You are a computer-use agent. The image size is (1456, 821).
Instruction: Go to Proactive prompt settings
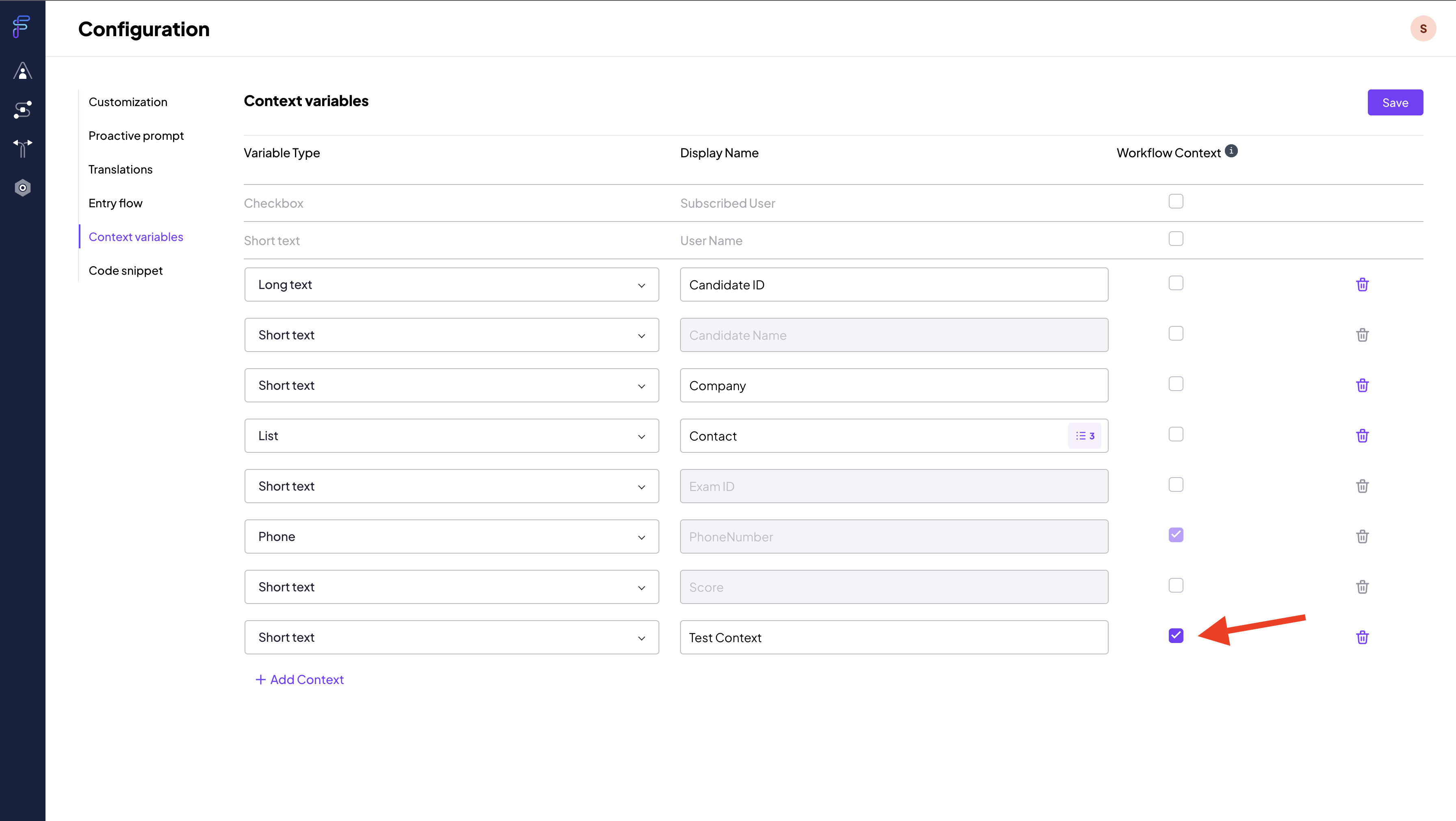136,136
